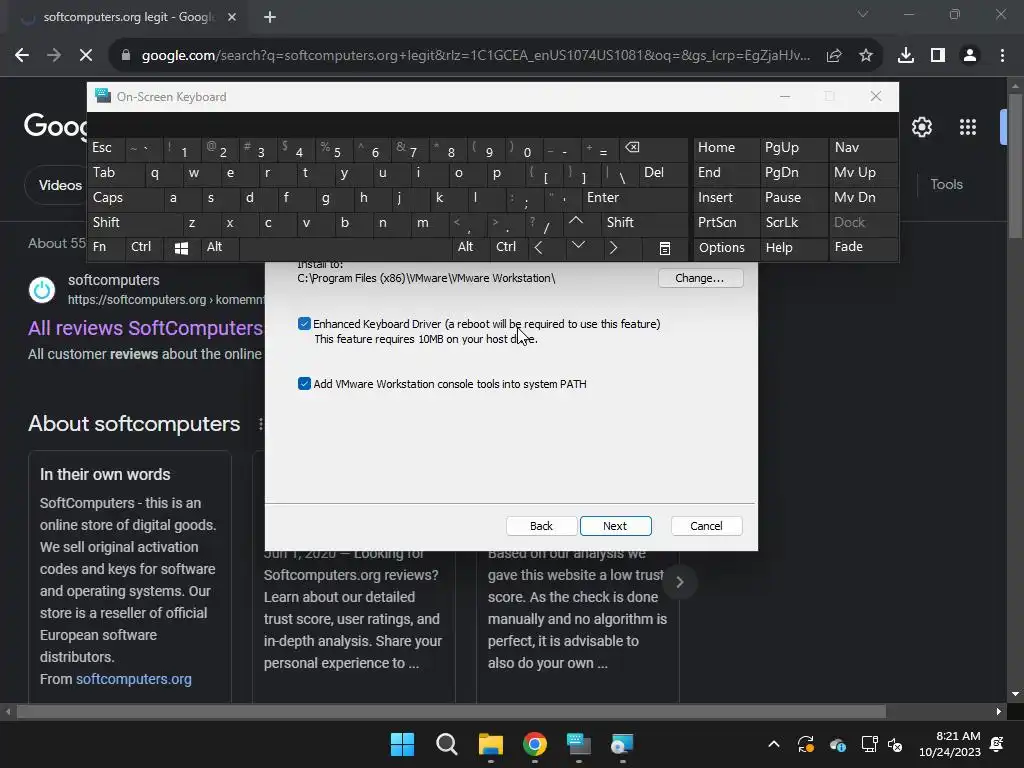Toggle ScrLk key on On-Screen Keyboard
The width and height of the screenshot is (1024, 768).
(793, 223)
